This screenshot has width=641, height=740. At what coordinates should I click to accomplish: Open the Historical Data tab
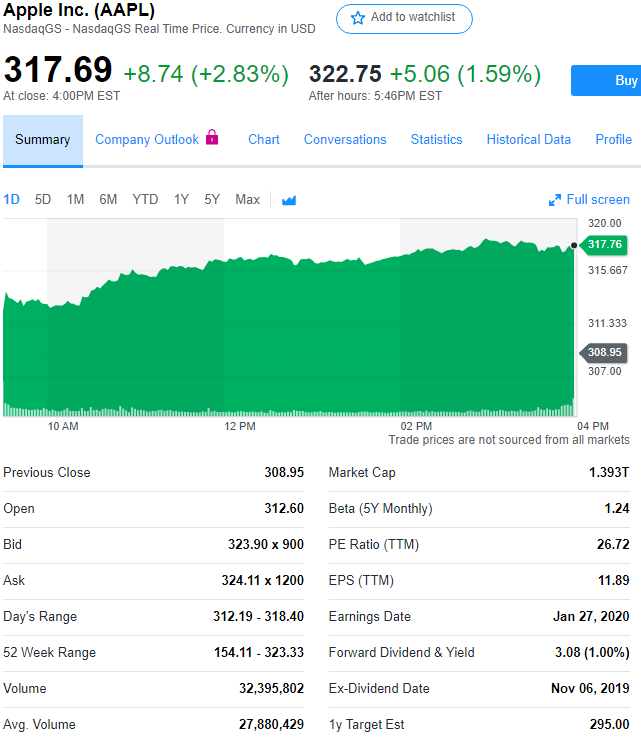[x=529, y=140]
